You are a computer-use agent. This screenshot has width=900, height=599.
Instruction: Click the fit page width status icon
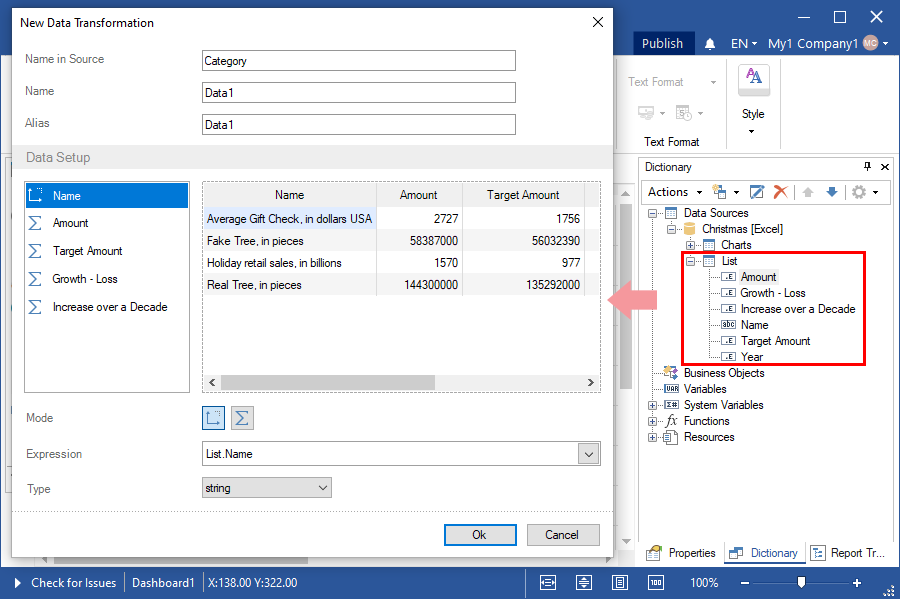click(548, 583)
